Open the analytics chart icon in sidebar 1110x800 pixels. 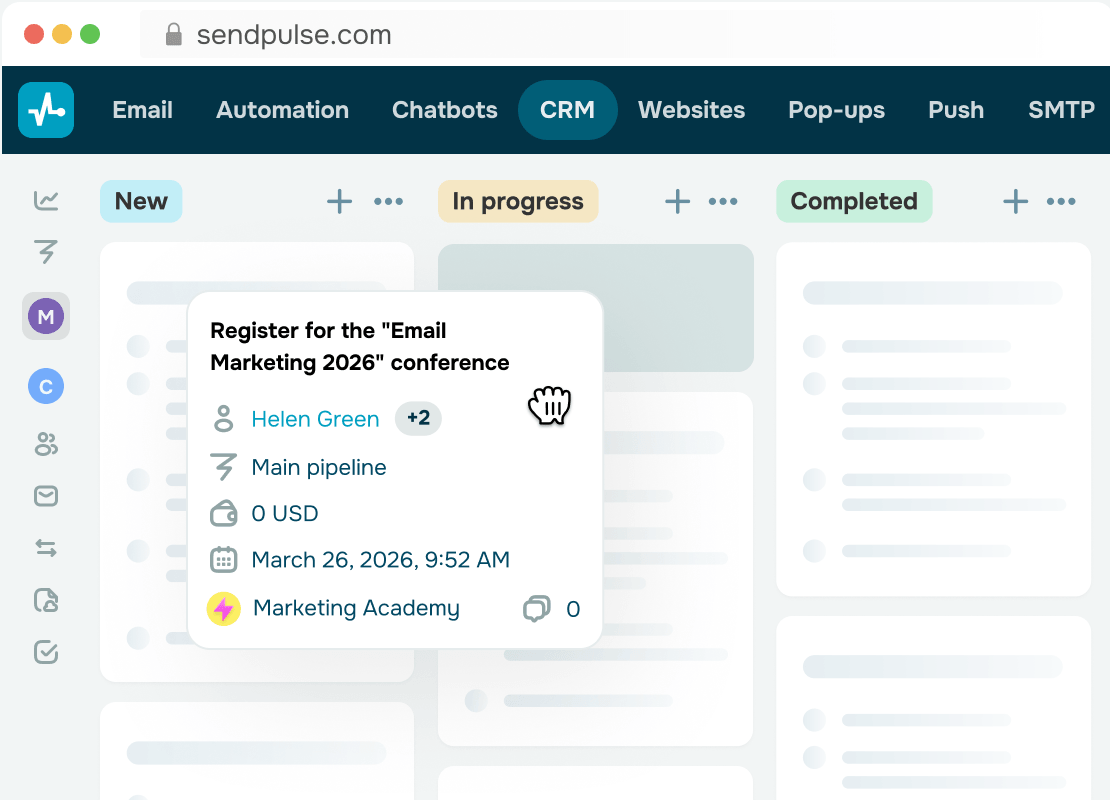coord(46,201)
